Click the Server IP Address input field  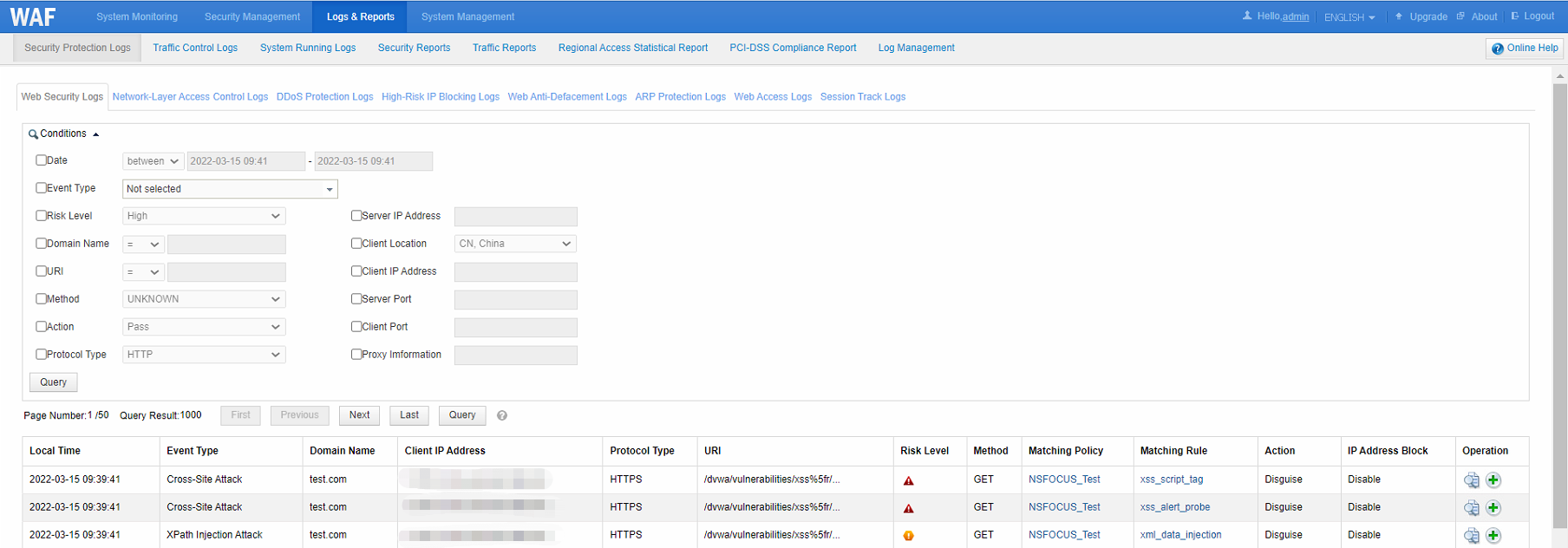515,217
